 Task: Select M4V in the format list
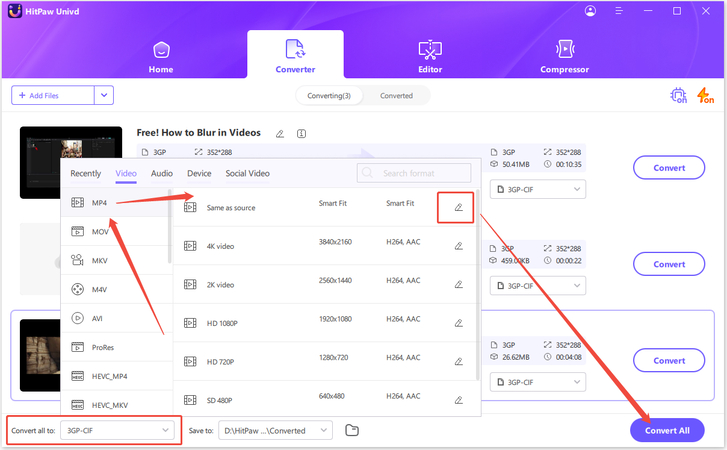[116, 289]
